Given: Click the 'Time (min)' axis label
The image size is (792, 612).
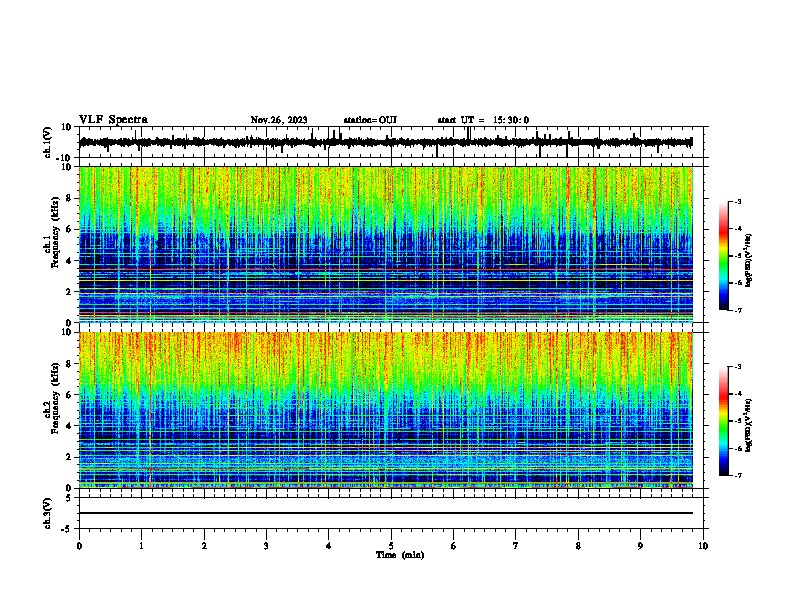Looking at the screenshot, I should pos(400,555).
